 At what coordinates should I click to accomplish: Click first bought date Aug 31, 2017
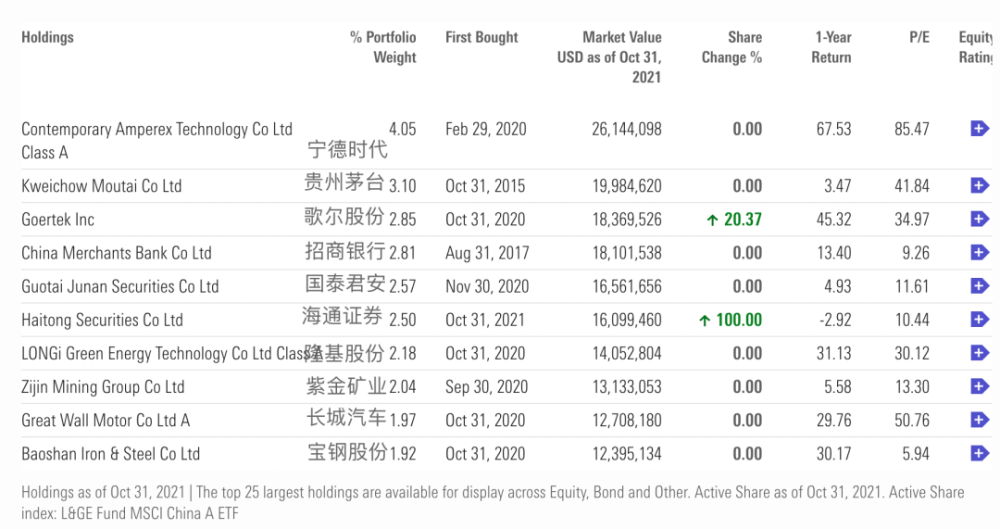(x=487, y=253)
